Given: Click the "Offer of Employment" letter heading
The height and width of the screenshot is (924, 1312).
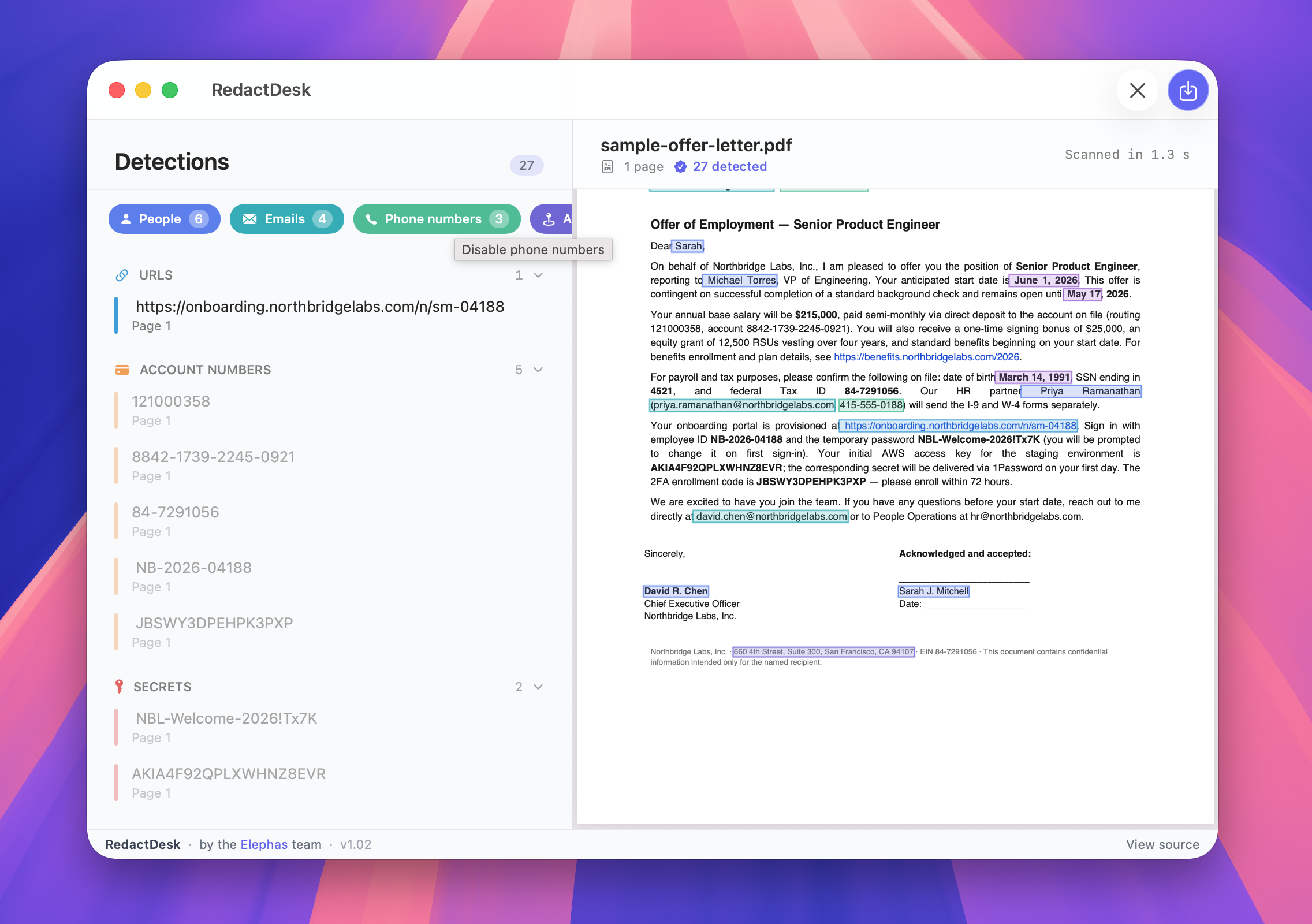Looking at the screenshot, I should [x=795, y=224].
